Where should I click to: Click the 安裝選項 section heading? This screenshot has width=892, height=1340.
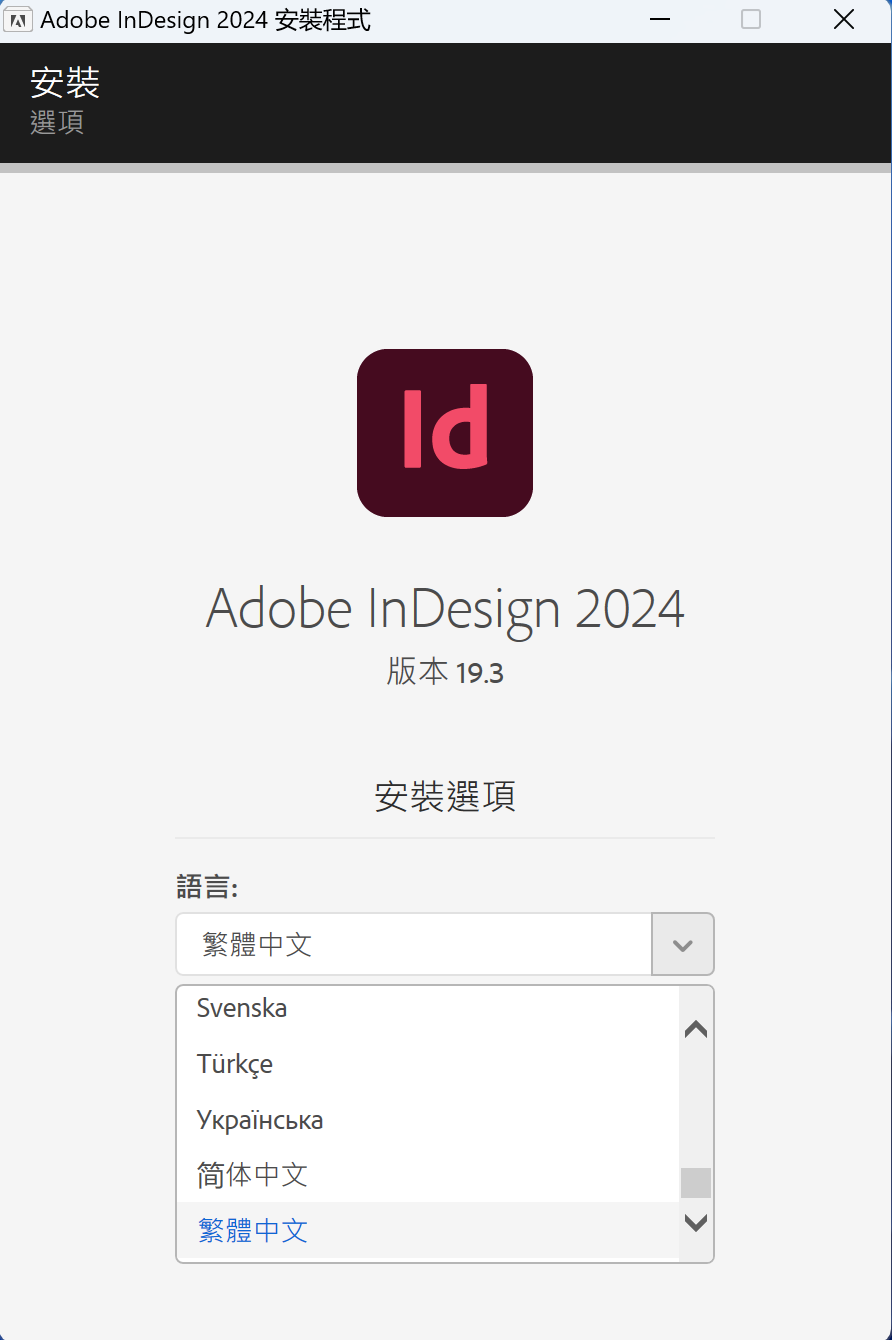[x=445, y=797]
